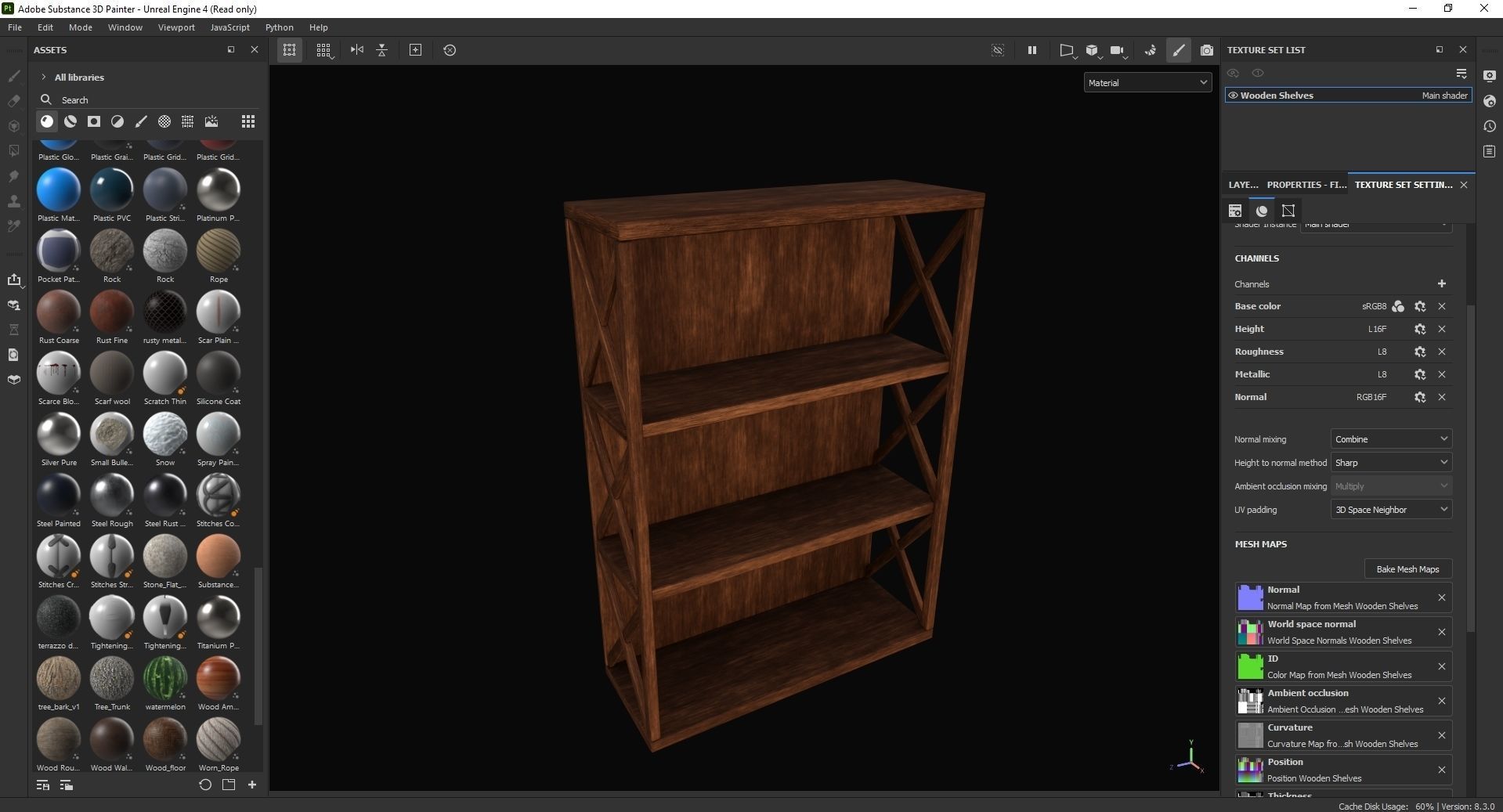Screen dimensions: 1503x812
Task: Open UV padding 3D Space Neighbor dropdown
Action: [1391, 510]
